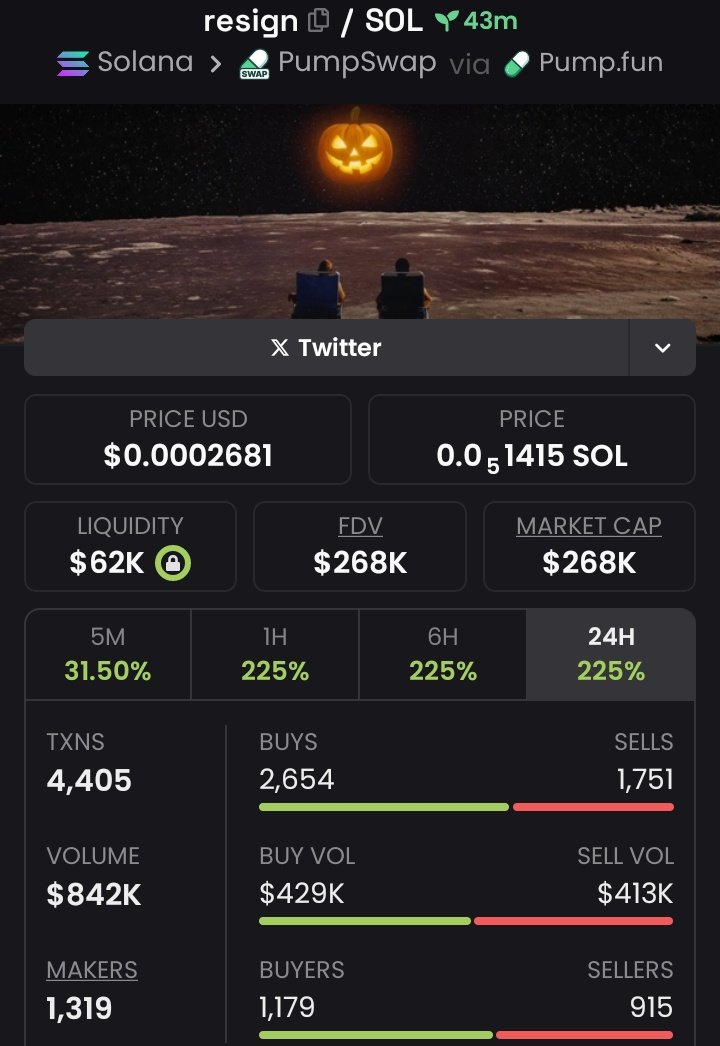Expand the socials dropdown chevron
Viewport: 720px width, 1046px height.
661,348
